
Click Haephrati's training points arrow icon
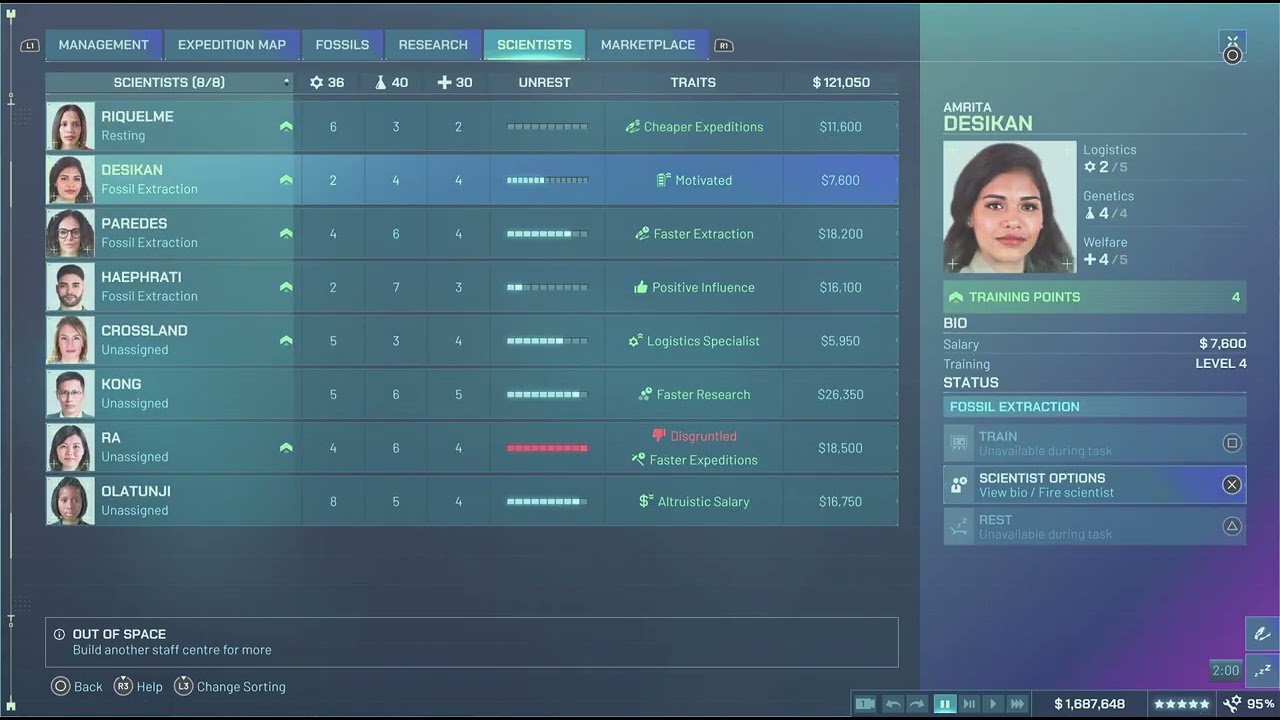286,287
